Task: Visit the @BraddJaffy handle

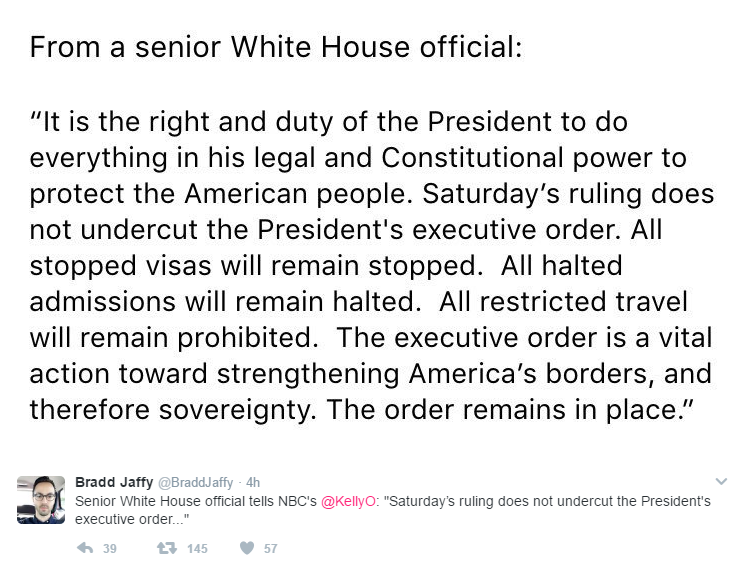Action: [x=198, y=483]
